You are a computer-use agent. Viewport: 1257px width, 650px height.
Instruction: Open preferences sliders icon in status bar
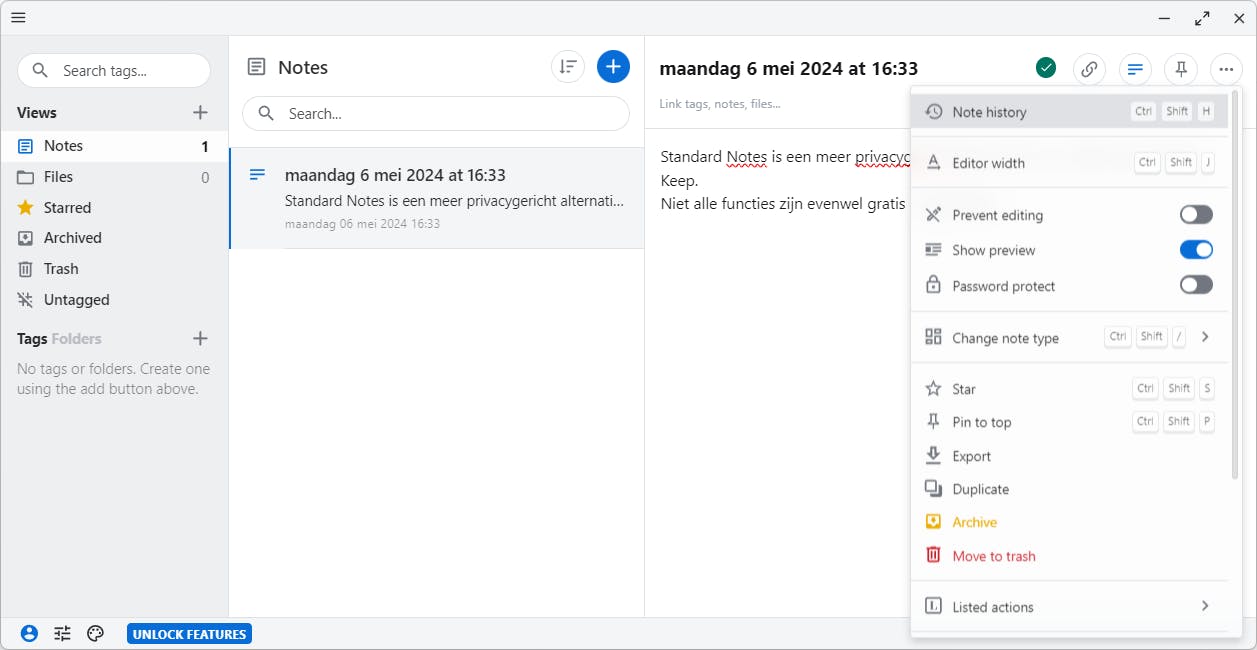coord(62,633)
